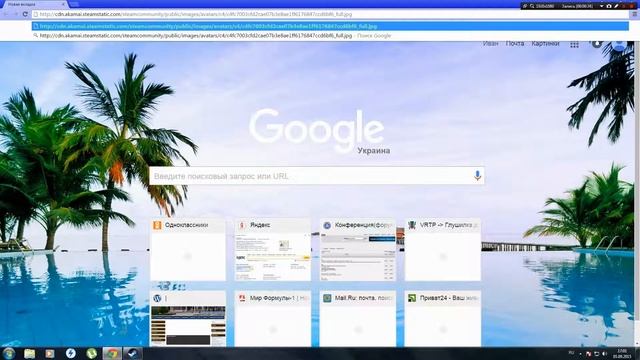Open File Explorer from the taskbar
Screen dimensions: 640x360
29,353
